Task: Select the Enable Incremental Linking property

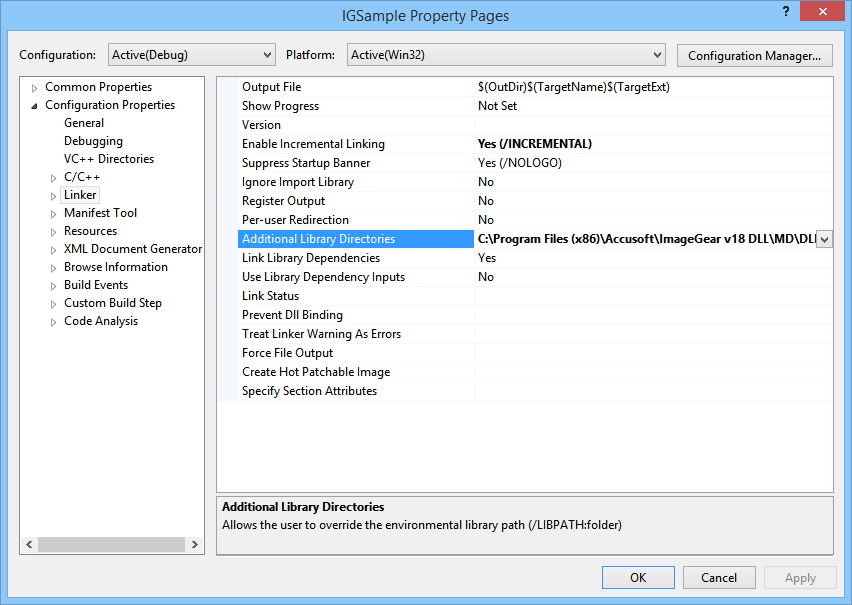Action: (313, 144)
